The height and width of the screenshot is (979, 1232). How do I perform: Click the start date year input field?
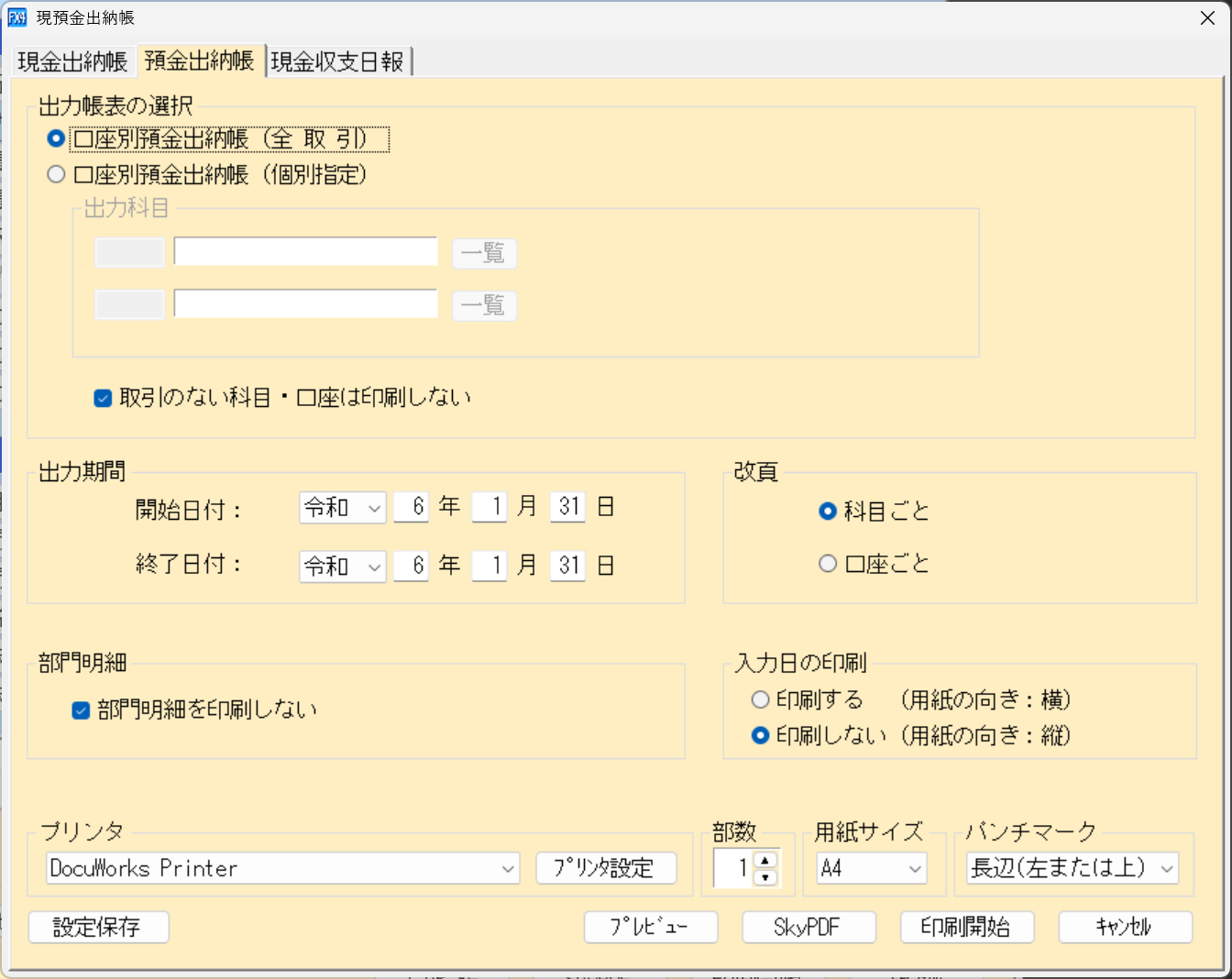[411, 507]
